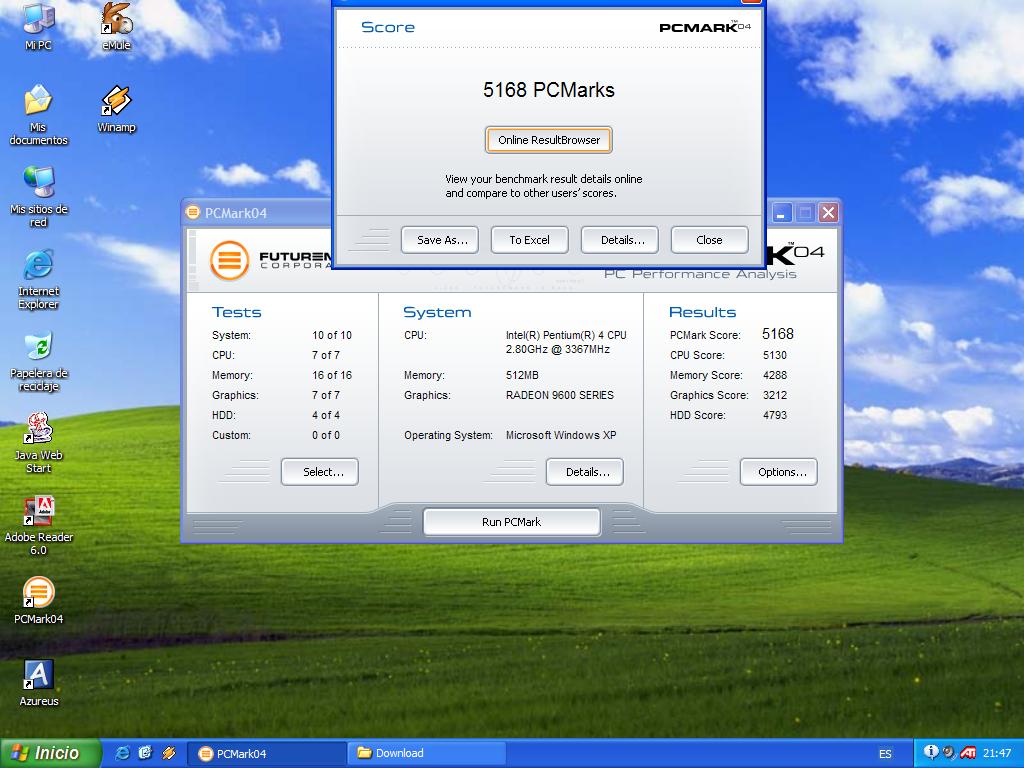Open Mis sitios de red icon
This screenshot has width=1024, height=768.
tap(38, 184)
